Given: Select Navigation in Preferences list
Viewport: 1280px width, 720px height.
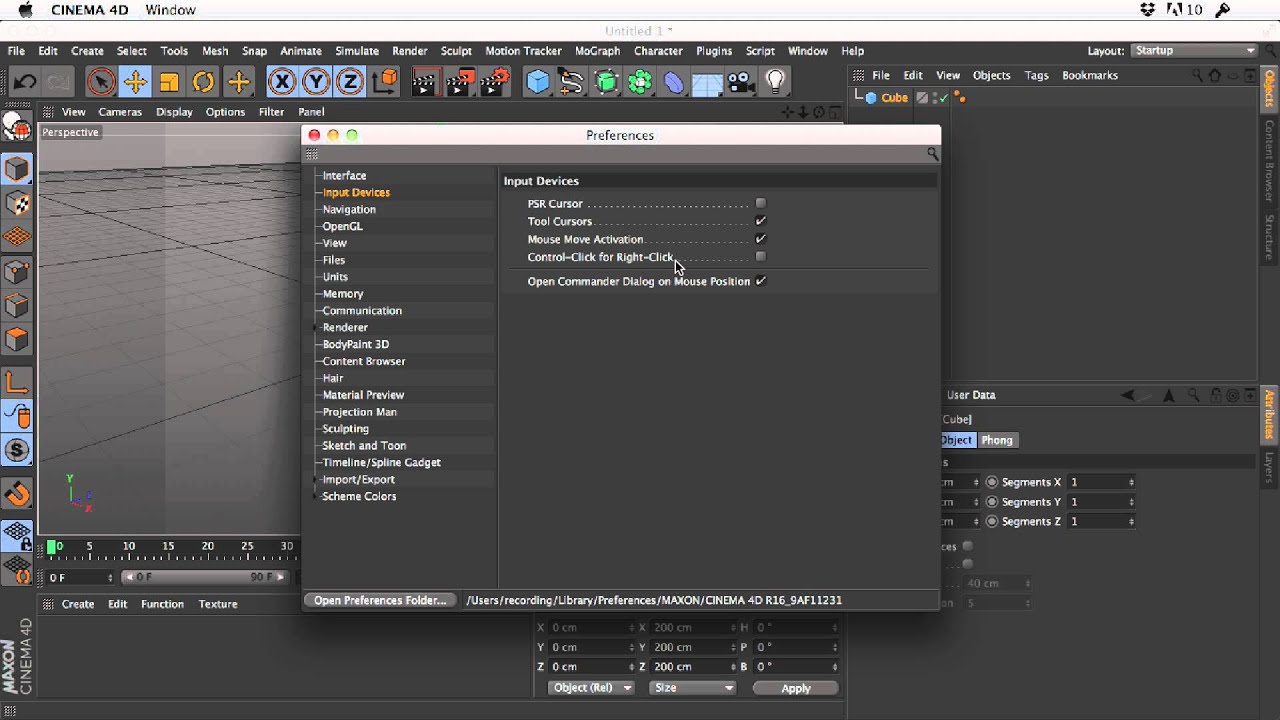Looking at the screenshot, I should pyautogui.click(x=349, y=209).
